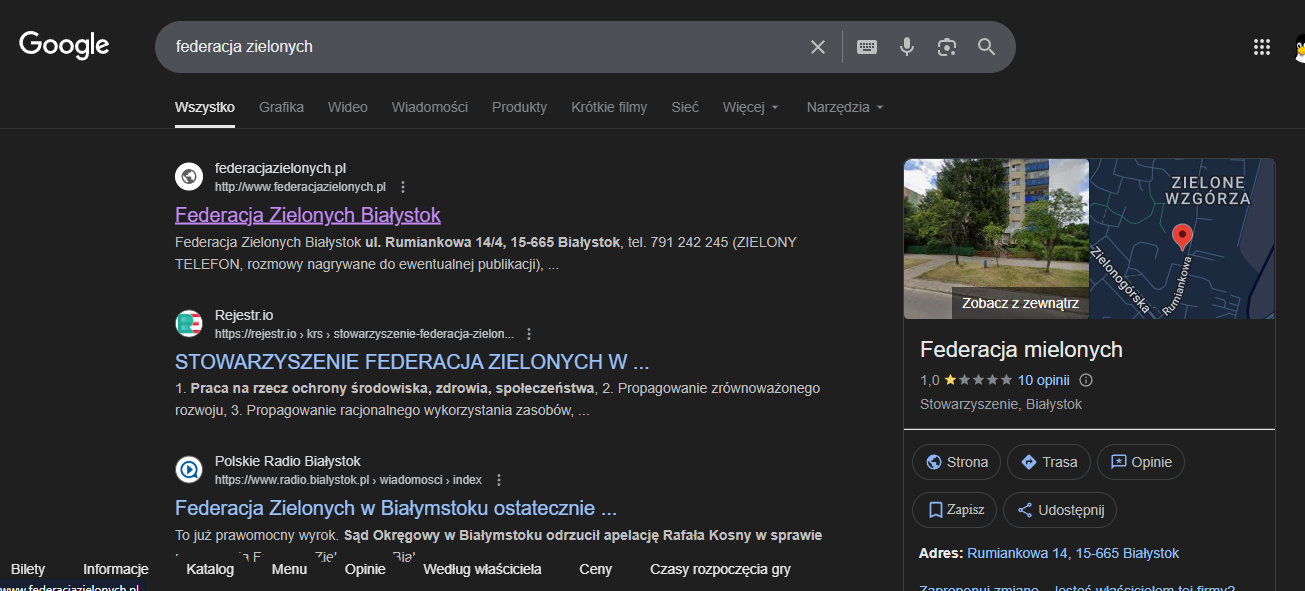Open the Google apps grid

(1262, 47)
